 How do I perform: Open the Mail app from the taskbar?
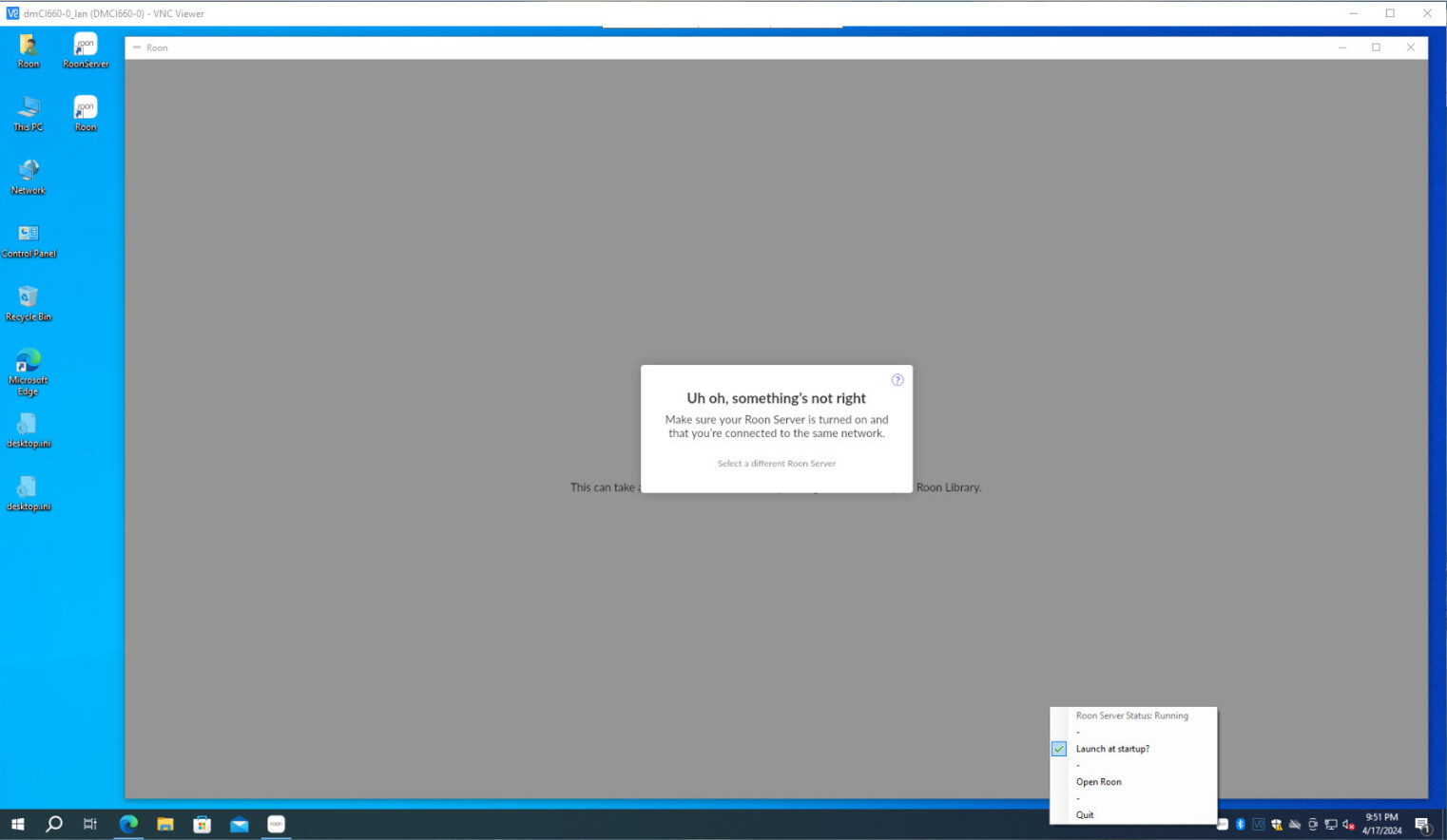tap(240, 824)
